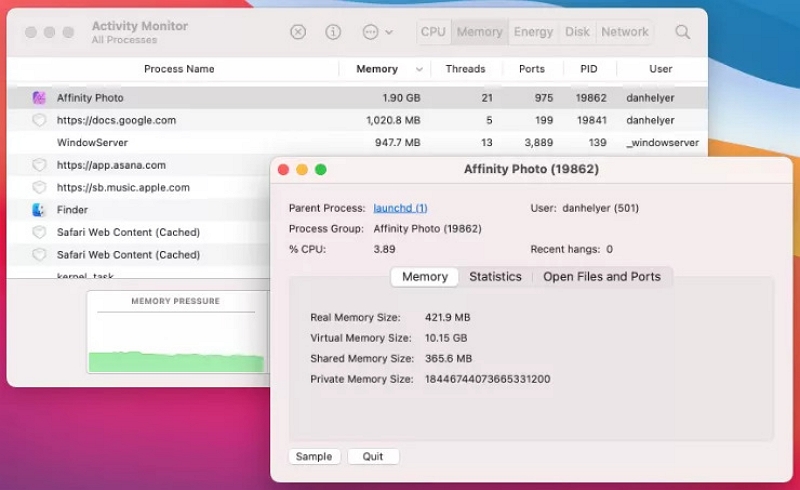Screen dimensions: 800x490
Task: Click the Real Memory Size 421.9 MB value
Action: coord(447,317)
